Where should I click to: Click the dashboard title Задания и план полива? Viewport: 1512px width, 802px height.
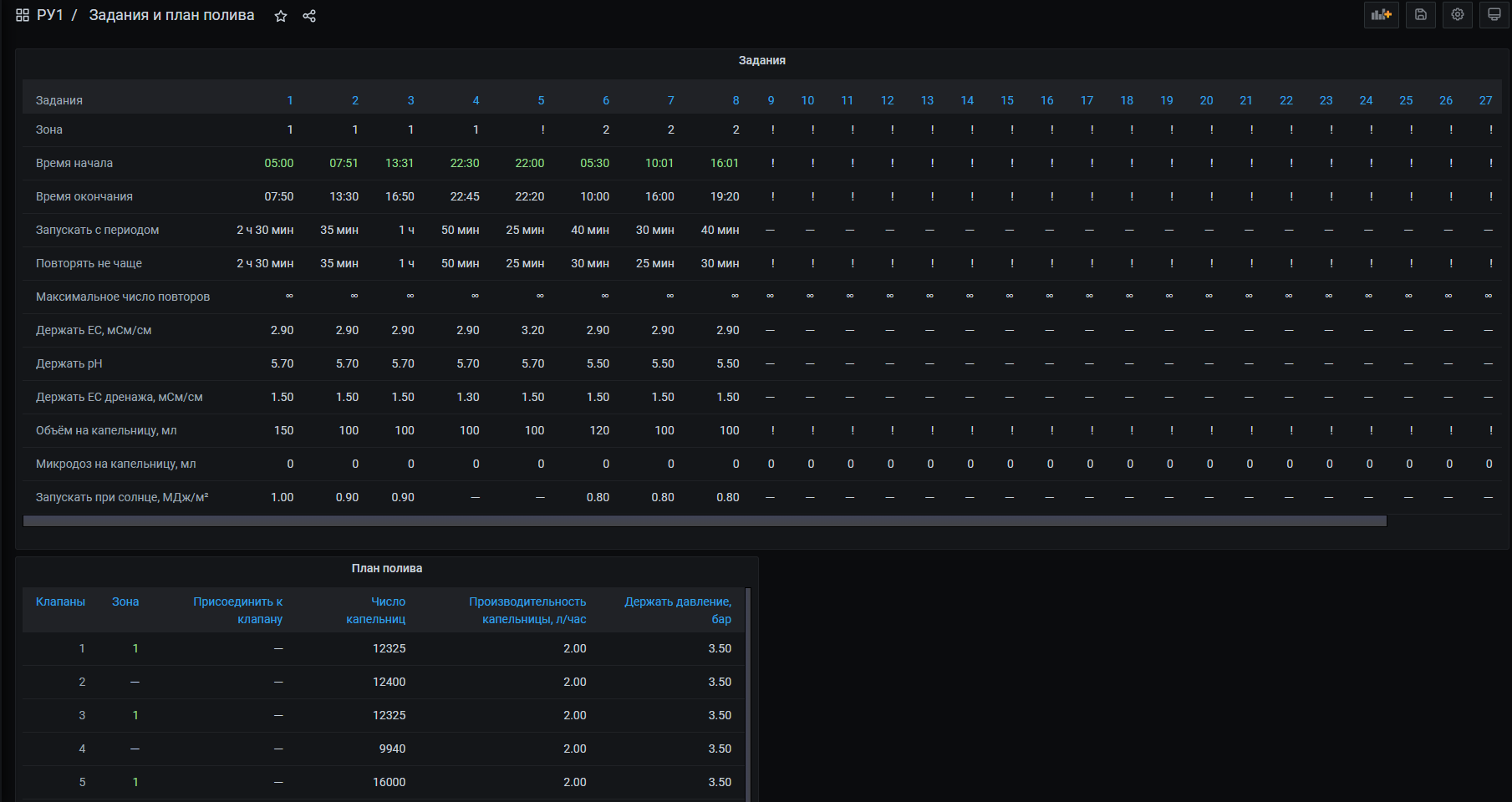(171, 15)
